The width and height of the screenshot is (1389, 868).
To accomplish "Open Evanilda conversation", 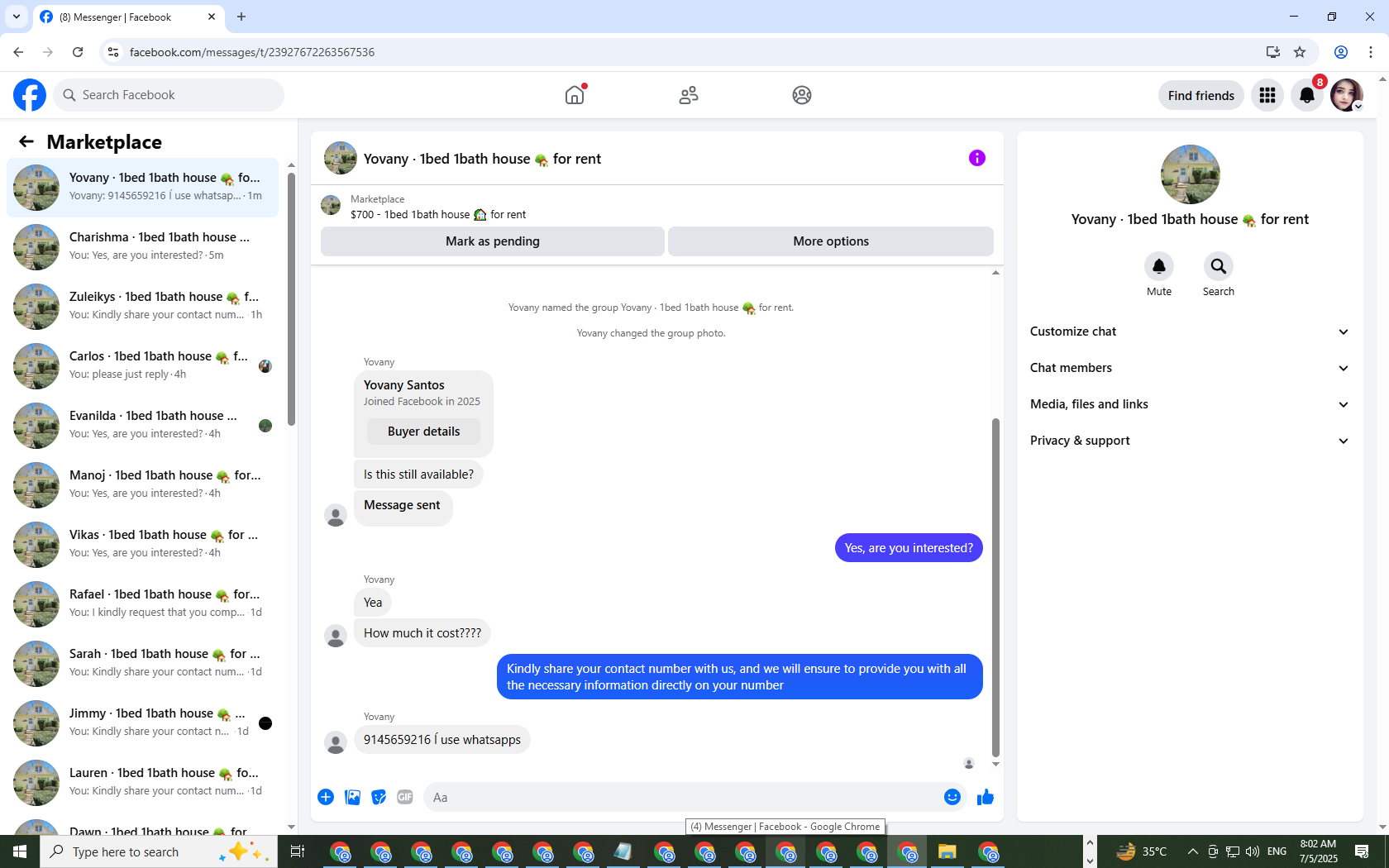I will point(142,425).
